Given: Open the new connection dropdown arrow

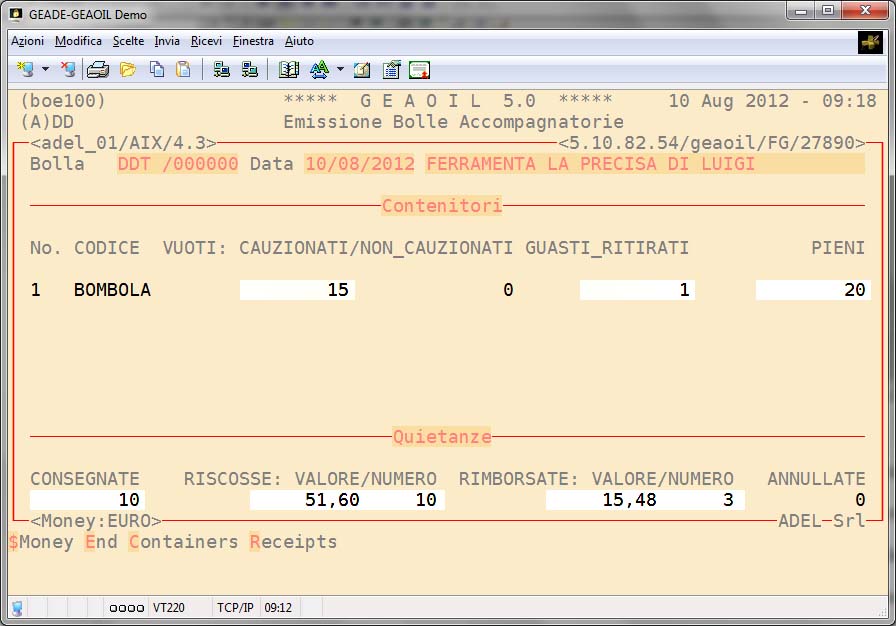Looking at the screenshot, I should tap(45, 70).
